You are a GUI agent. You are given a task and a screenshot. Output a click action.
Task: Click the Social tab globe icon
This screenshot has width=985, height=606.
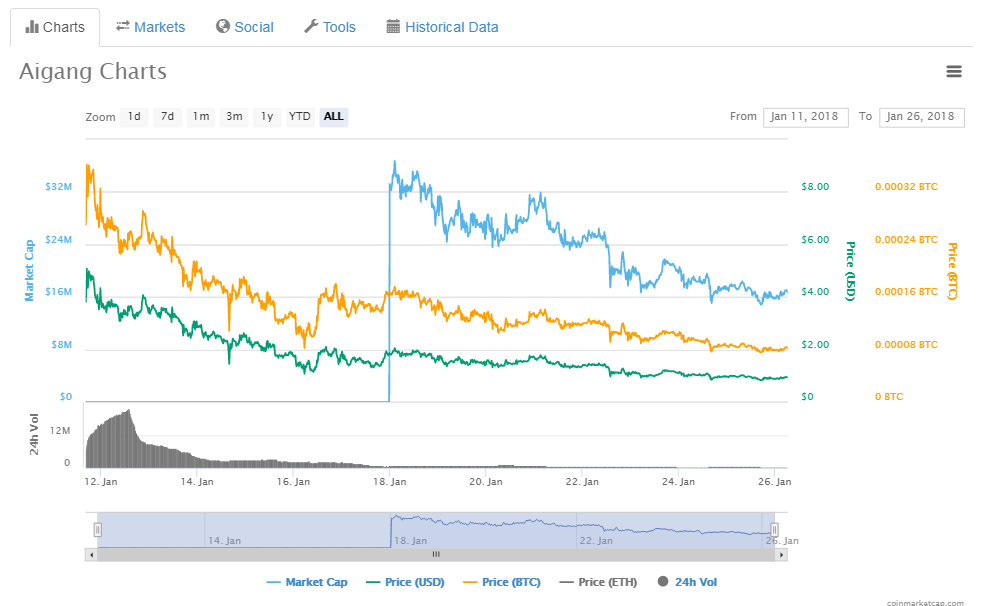pyautogui.click(x=222, y=26)
